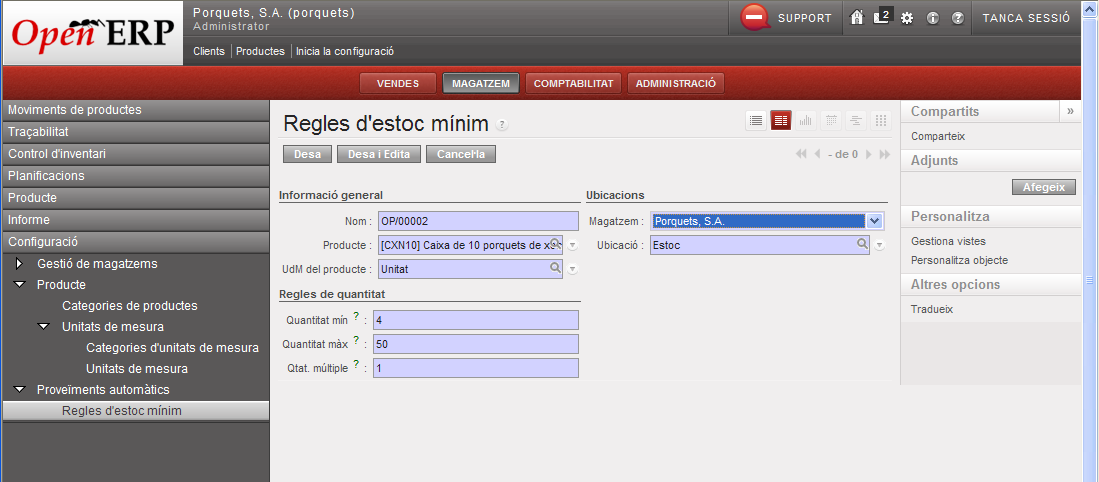
Task: Switch to calendar view icon
Action: tap(830, 120)
